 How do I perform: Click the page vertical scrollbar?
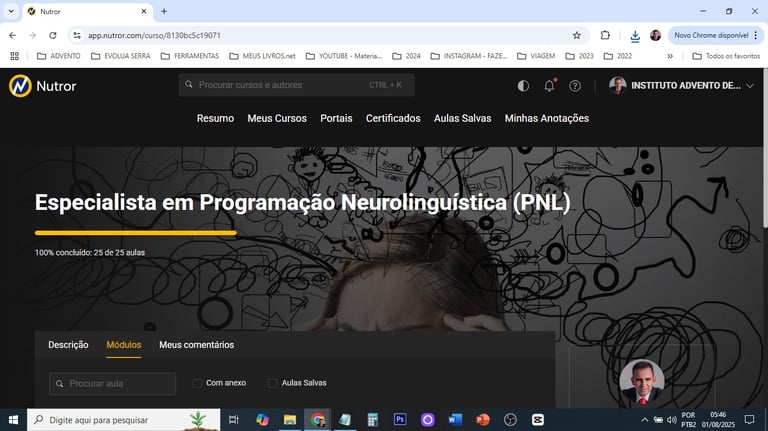coord(765,149)
